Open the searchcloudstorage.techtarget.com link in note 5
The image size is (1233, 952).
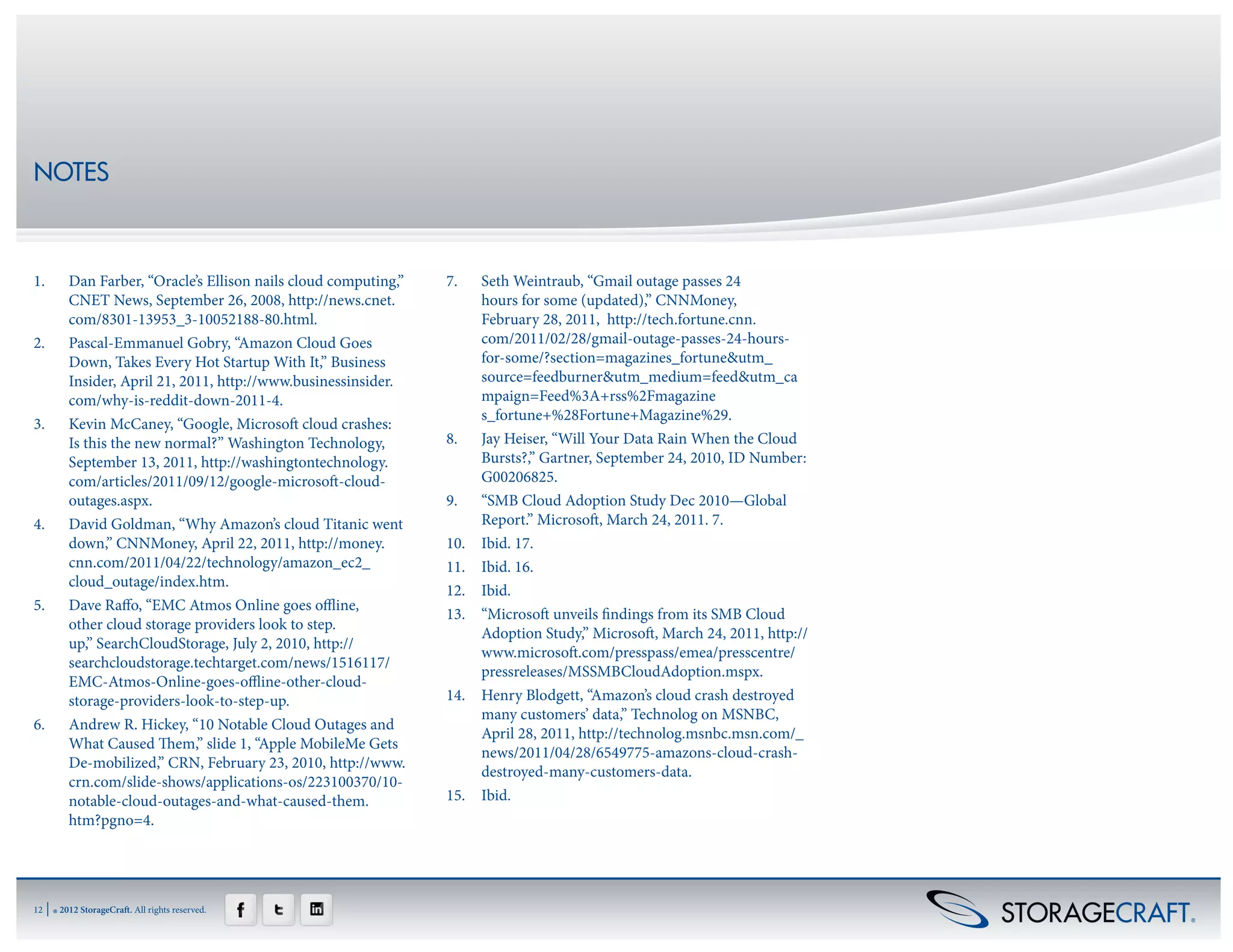229,672
